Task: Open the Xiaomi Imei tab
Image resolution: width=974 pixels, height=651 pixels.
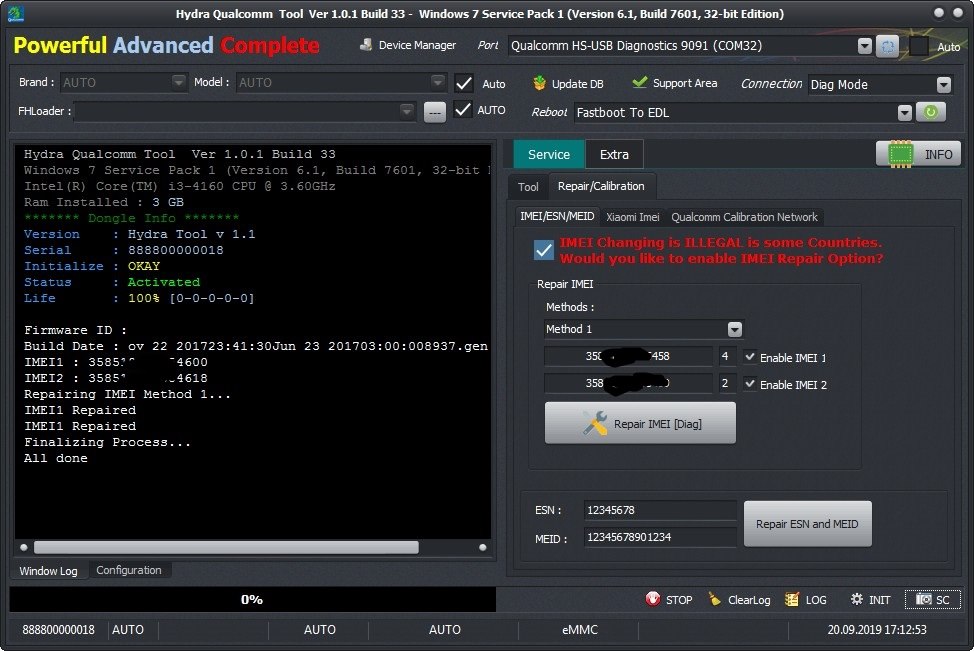Action: [632, 217]
